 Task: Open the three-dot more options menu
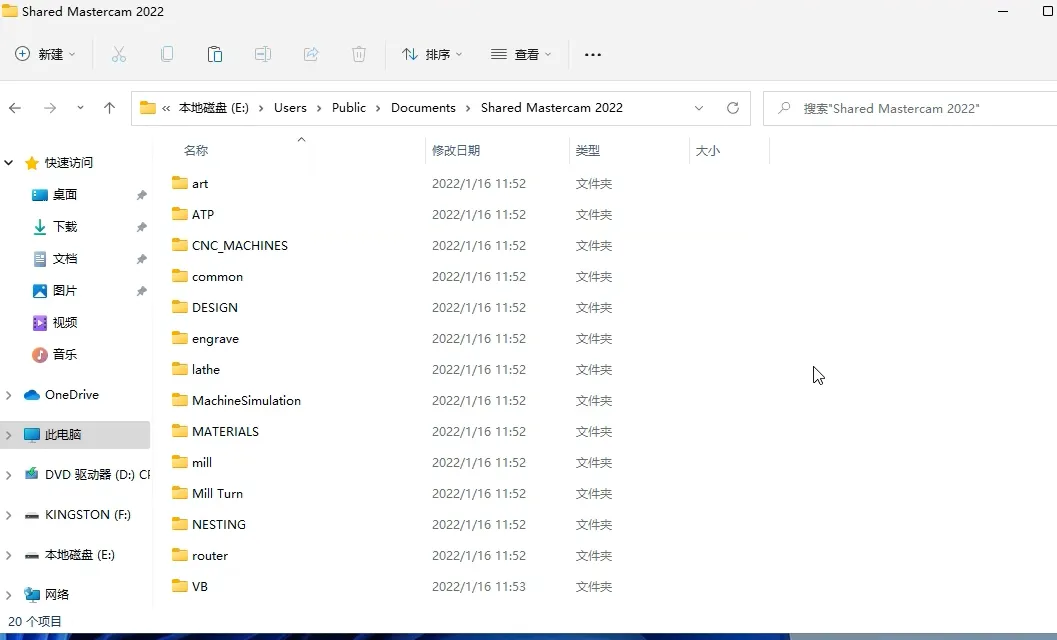tap(593, 55)
